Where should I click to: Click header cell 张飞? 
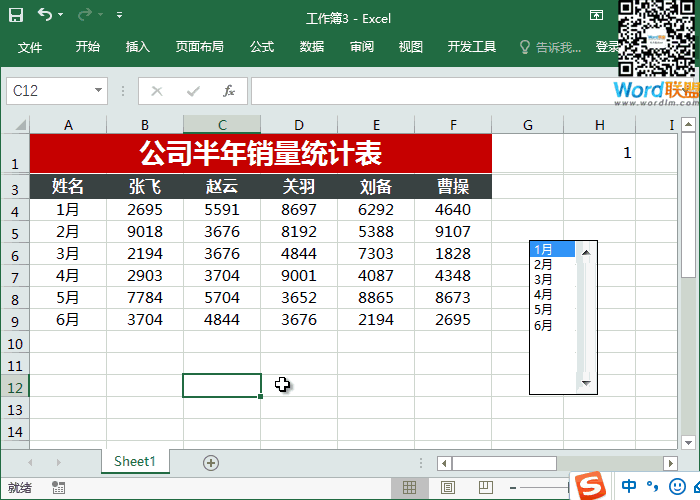point(145,186)
